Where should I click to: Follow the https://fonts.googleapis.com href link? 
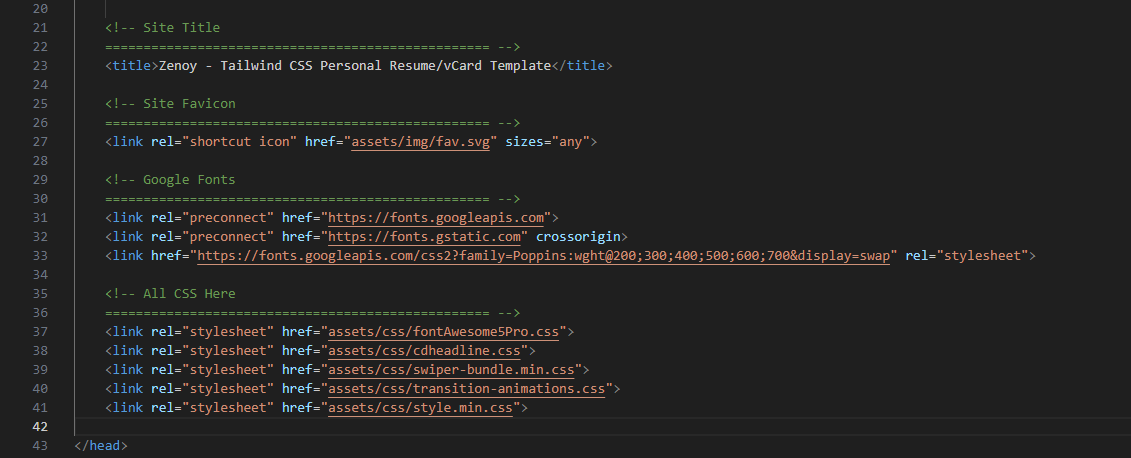tap(436, 217)
